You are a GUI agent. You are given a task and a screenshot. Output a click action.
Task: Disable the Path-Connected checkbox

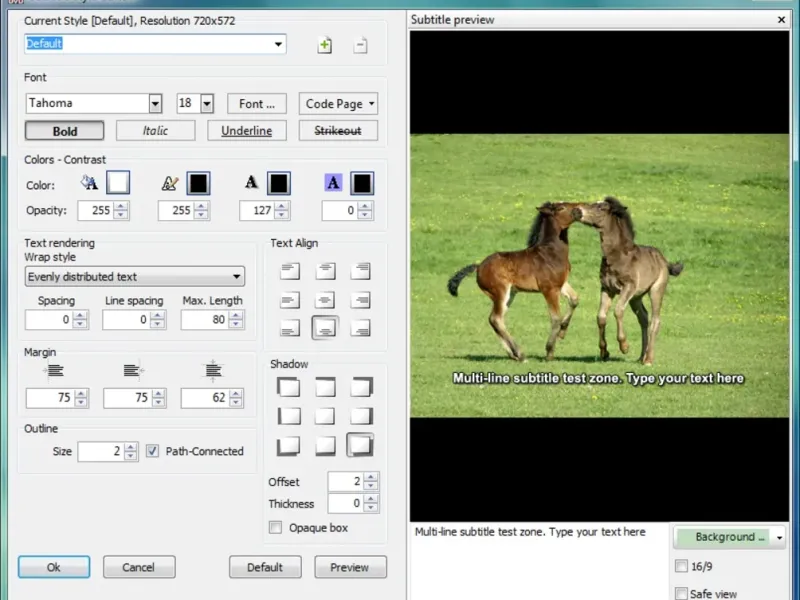[x=153, y=451]
